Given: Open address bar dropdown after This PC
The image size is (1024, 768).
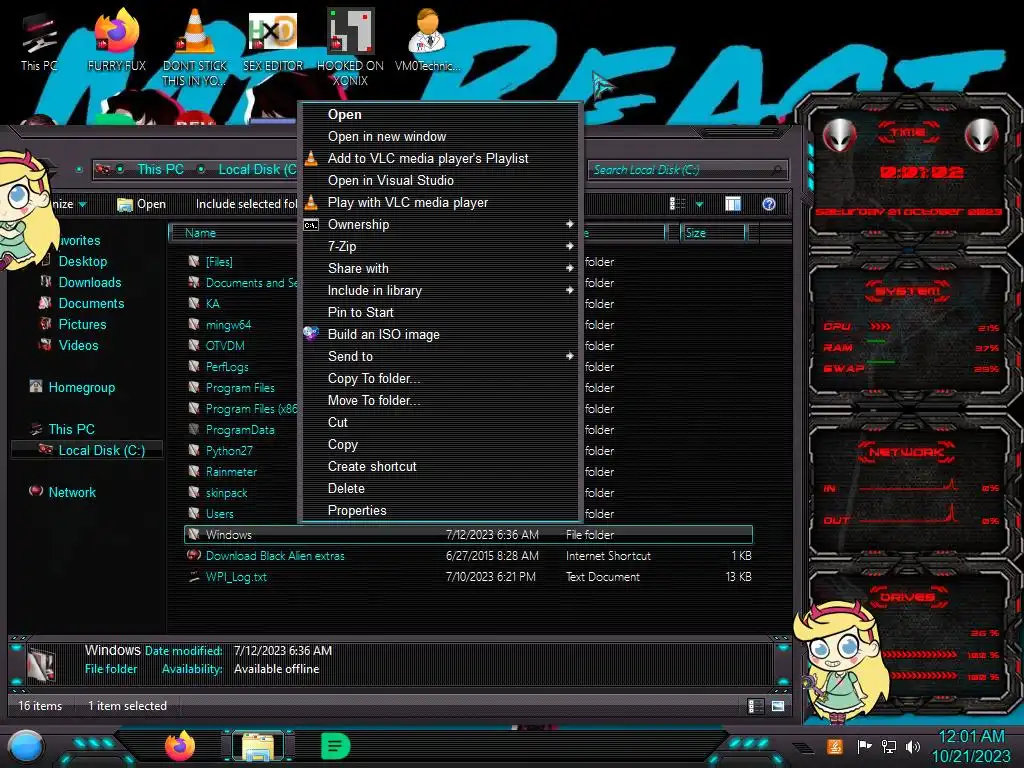Looking at the screenshot, I should click(x=201, y=169).
